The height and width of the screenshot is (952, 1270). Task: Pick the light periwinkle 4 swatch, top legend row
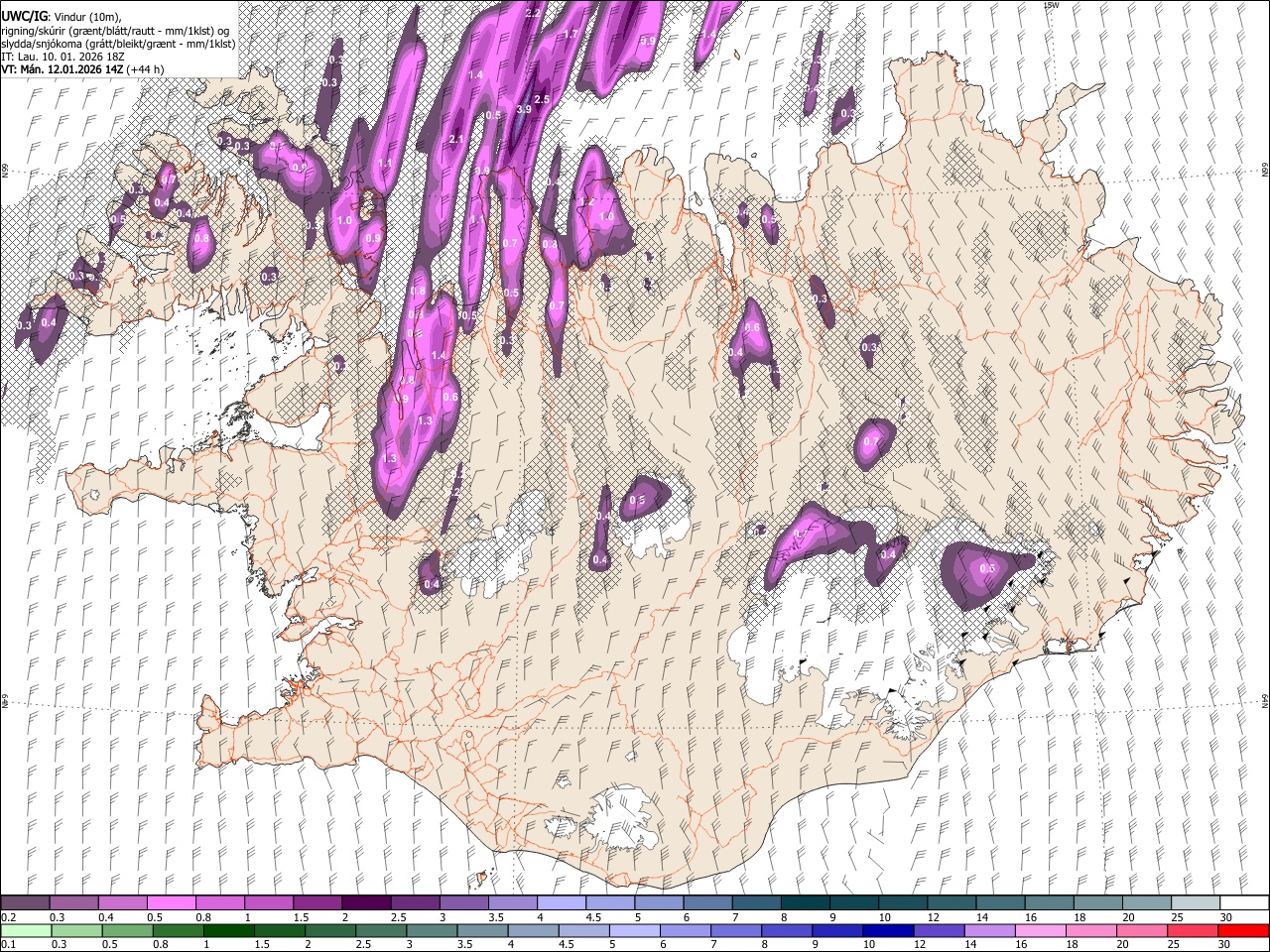560,903
